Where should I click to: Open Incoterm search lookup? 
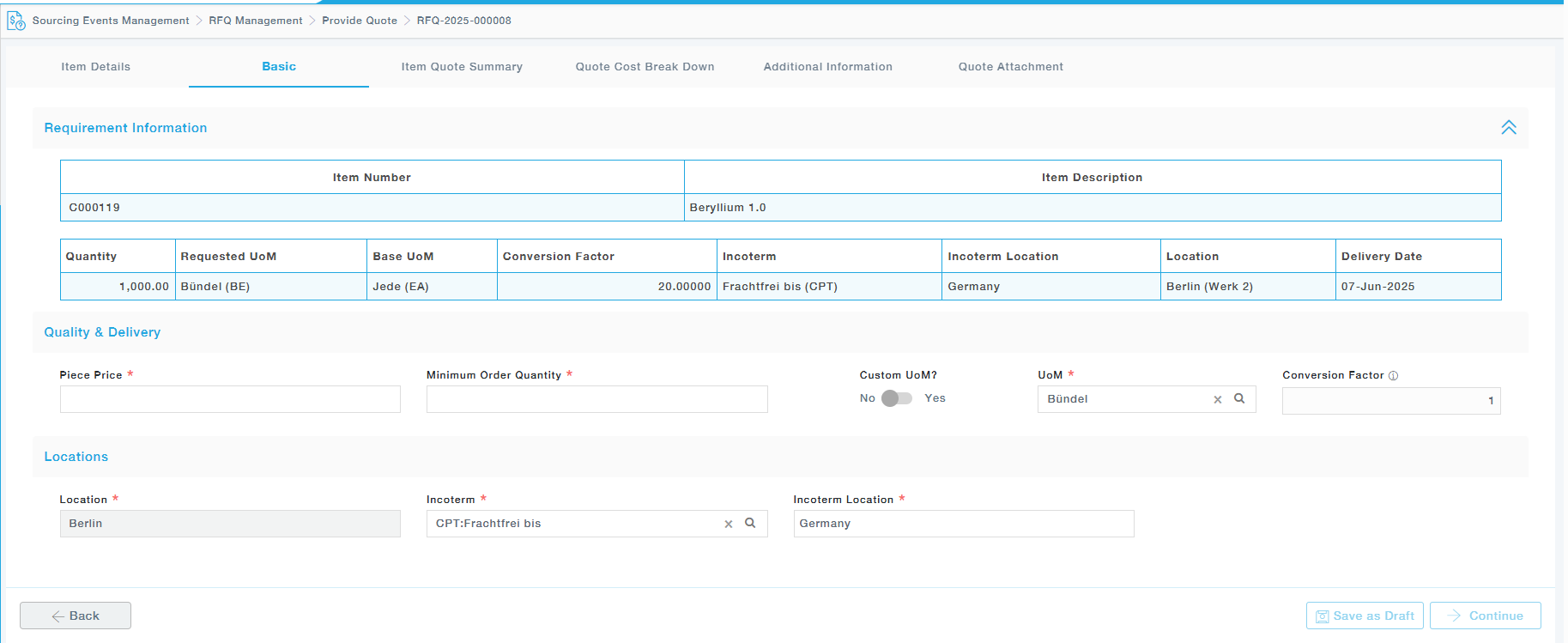(749, 523)
